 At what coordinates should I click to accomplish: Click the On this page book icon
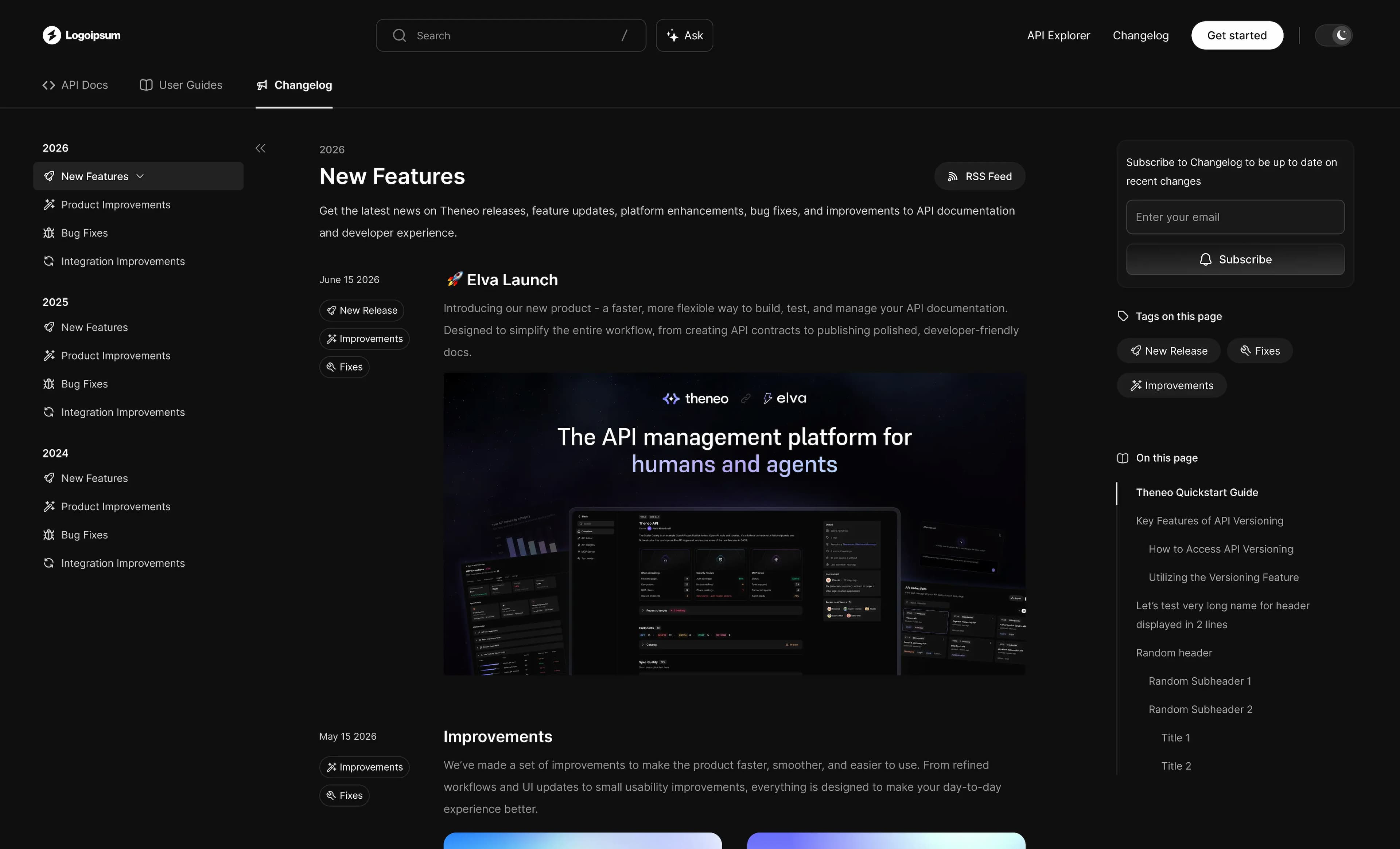pyautogui.click(x=1123, y=458)
